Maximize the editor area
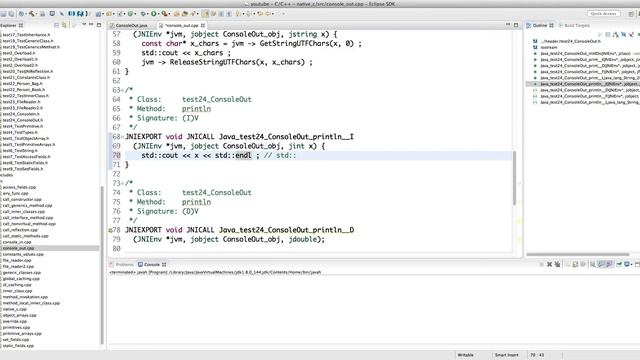The width and height of the screenshot is (640, 360). point(516,25)
